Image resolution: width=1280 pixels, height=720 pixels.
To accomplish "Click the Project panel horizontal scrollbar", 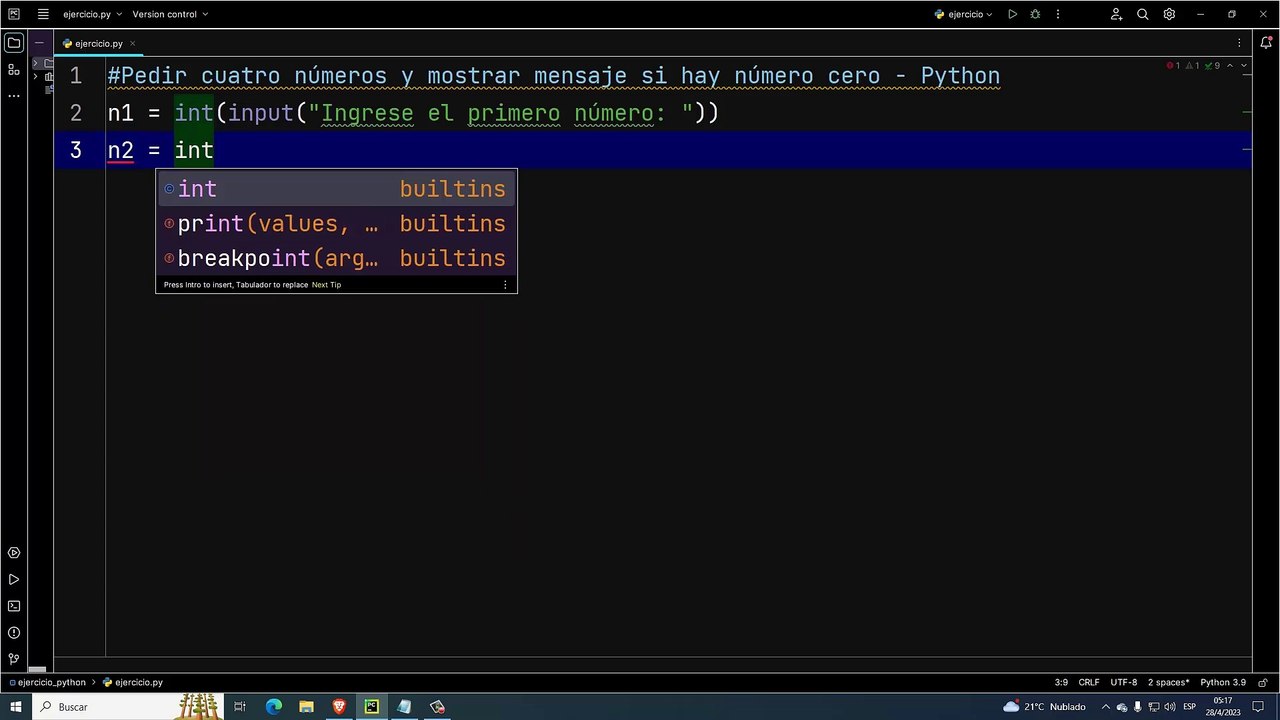I will [x=37, y=669].
